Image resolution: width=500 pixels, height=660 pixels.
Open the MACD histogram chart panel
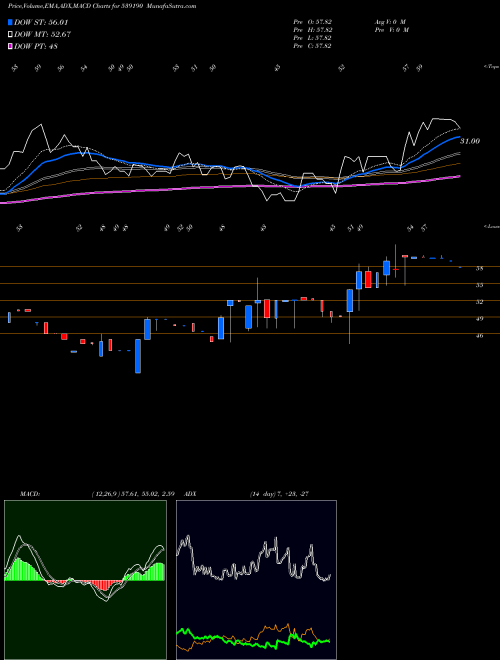click(x=85, y=580)
